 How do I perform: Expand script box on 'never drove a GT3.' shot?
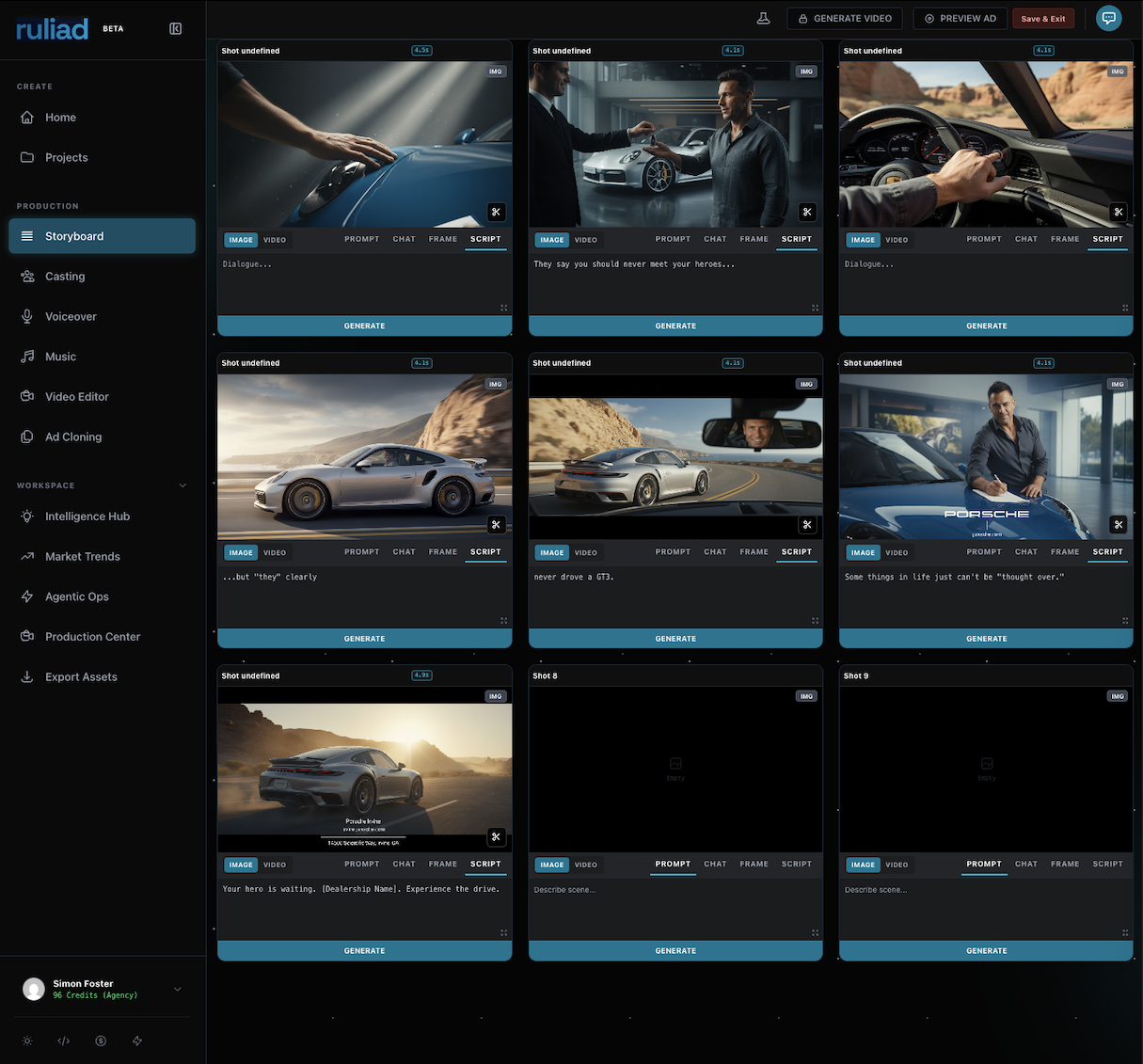[815, 620]
